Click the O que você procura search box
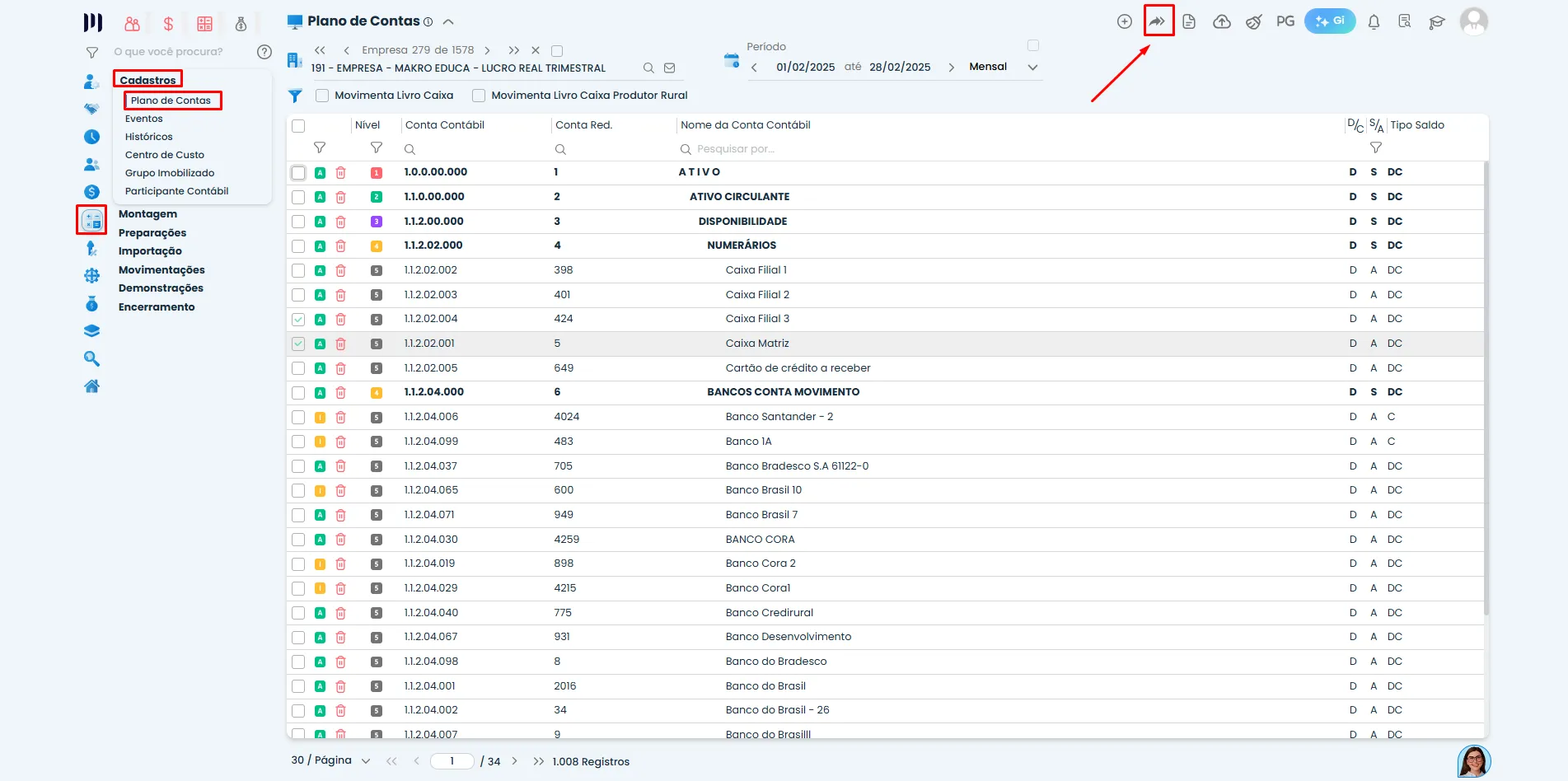Screen dimensions: 1568x781 [x=169, y=52]
